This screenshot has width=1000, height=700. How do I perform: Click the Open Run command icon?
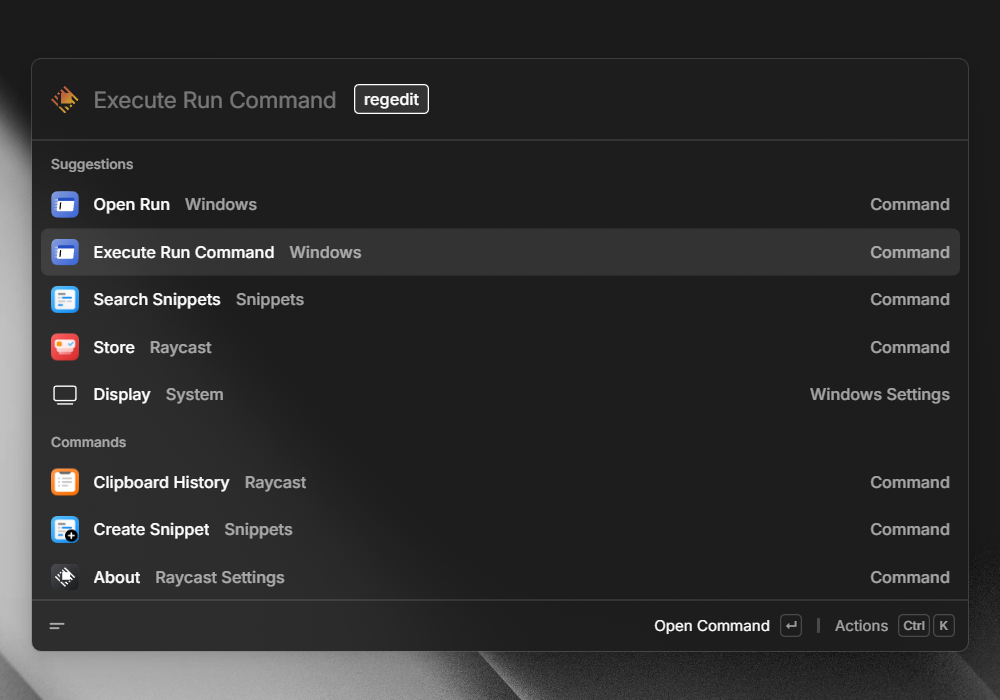coord(65,205)
